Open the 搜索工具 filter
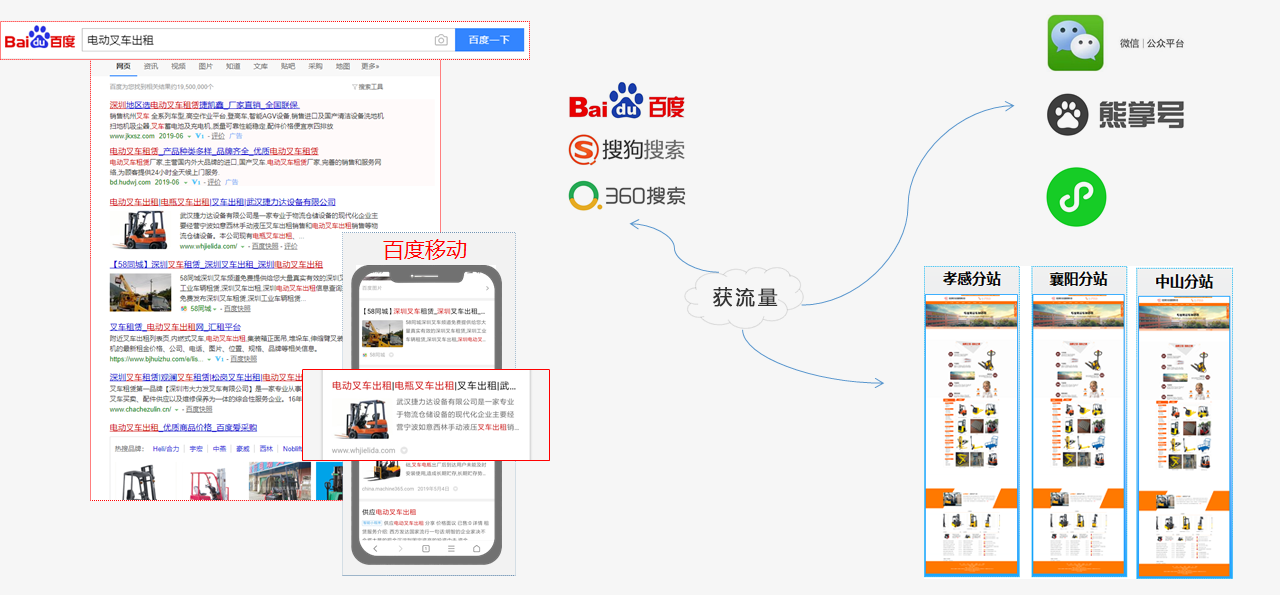Image resolution: width=1280 pixels, height=595 pixels. pos(366,87)
